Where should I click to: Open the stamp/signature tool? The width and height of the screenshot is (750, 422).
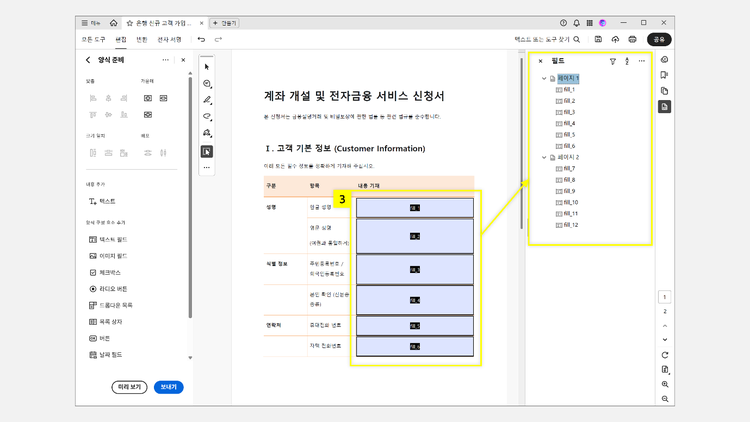[x=207, y=133]
